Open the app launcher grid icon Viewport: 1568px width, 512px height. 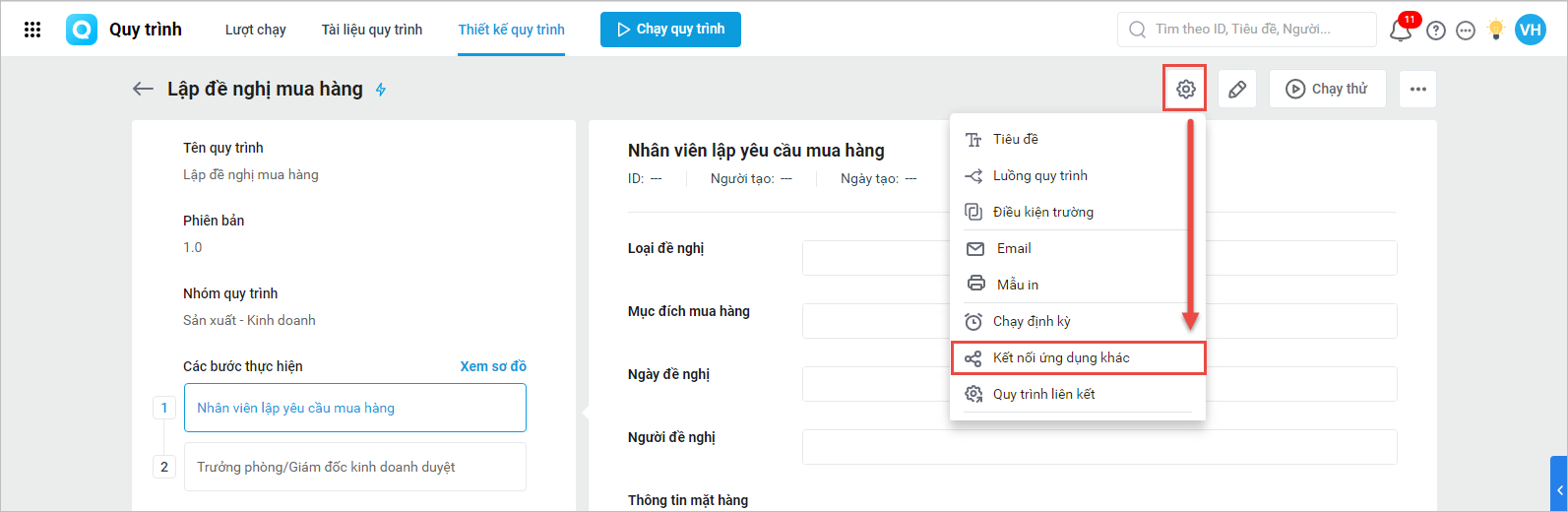click(32, 30)
